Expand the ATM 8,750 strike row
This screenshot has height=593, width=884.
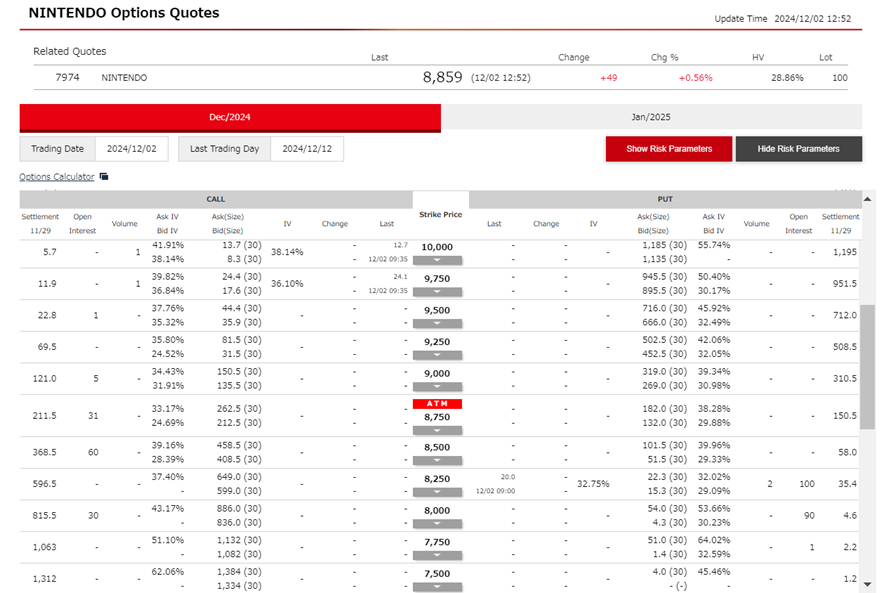tap(437, 431)
